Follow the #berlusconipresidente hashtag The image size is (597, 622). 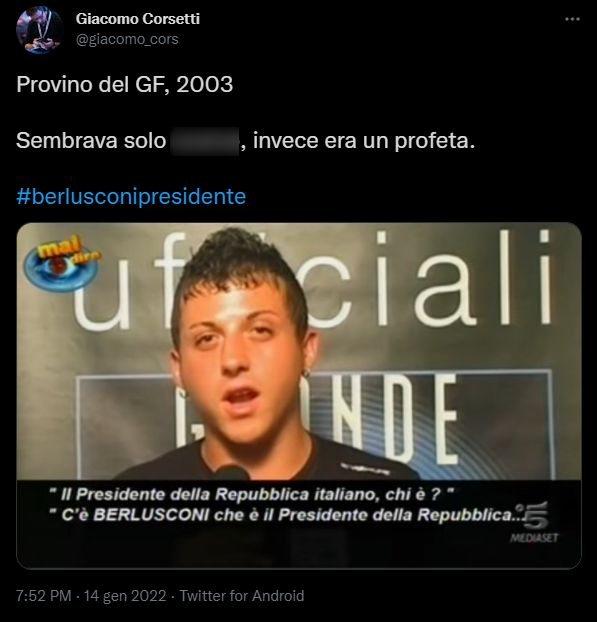(131, 196)
